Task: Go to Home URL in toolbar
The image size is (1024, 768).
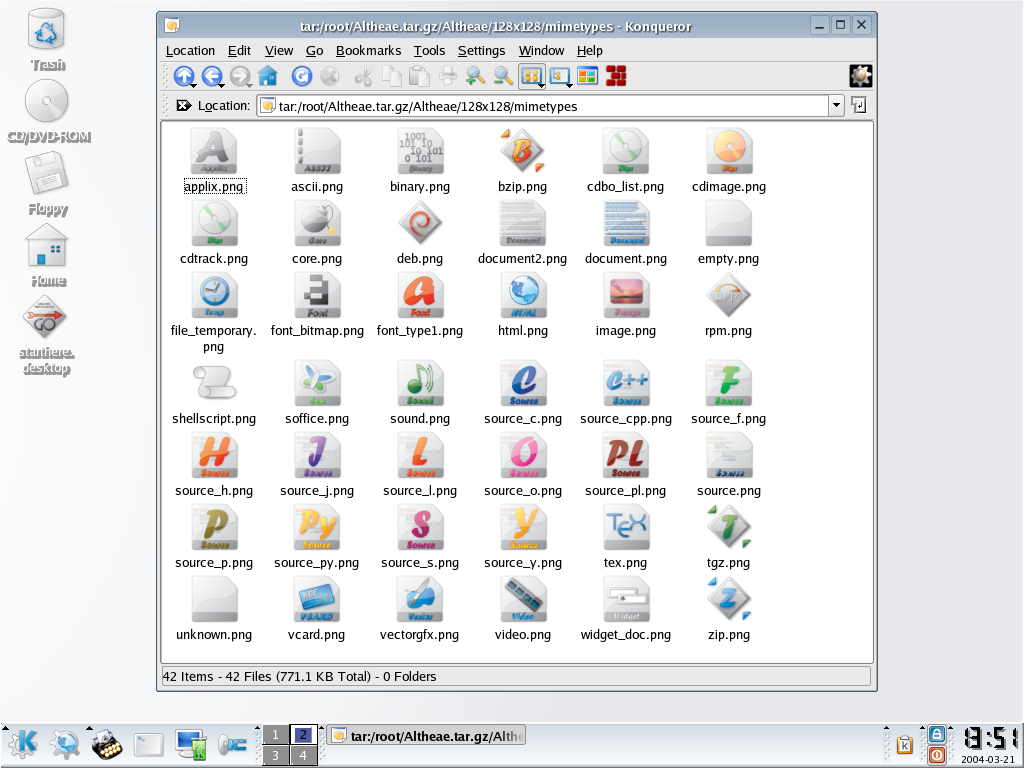Action: (268, 76)
